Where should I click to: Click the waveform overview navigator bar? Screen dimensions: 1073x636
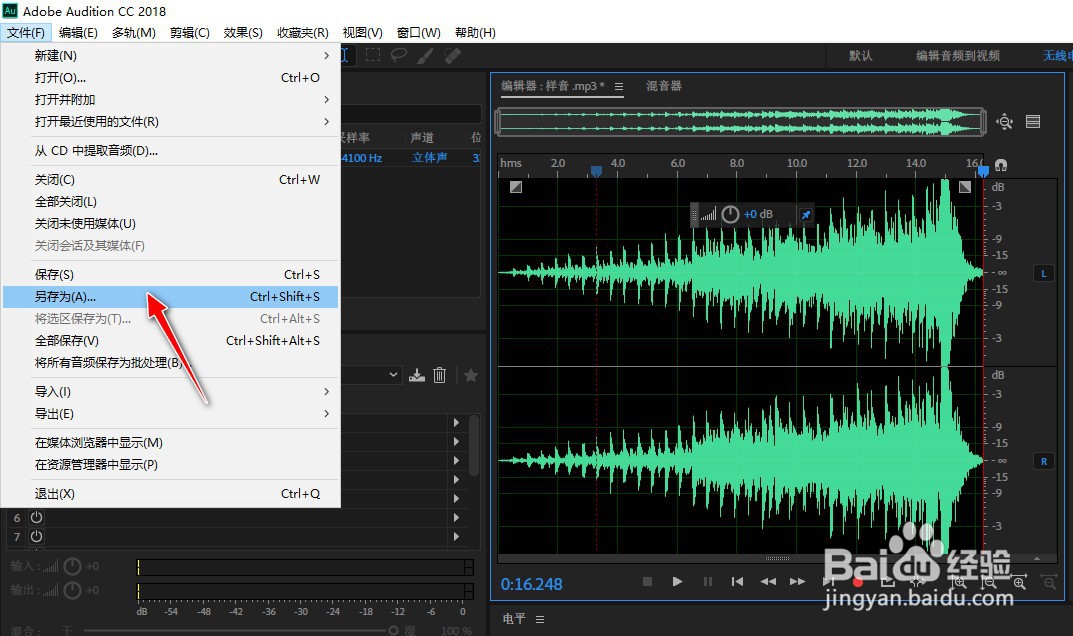coord(741,122)
